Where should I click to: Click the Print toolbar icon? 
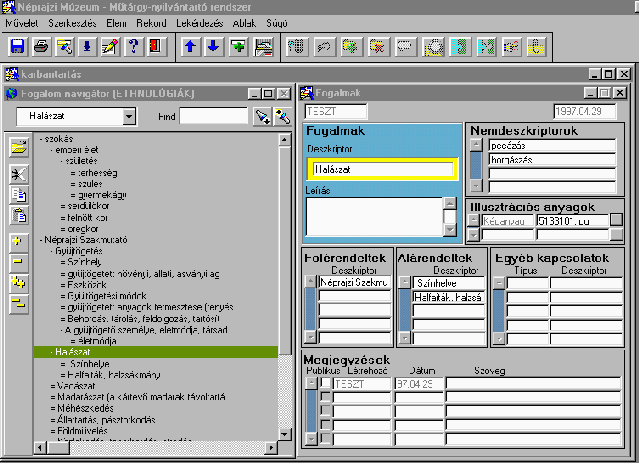click(x=40, y=46)
